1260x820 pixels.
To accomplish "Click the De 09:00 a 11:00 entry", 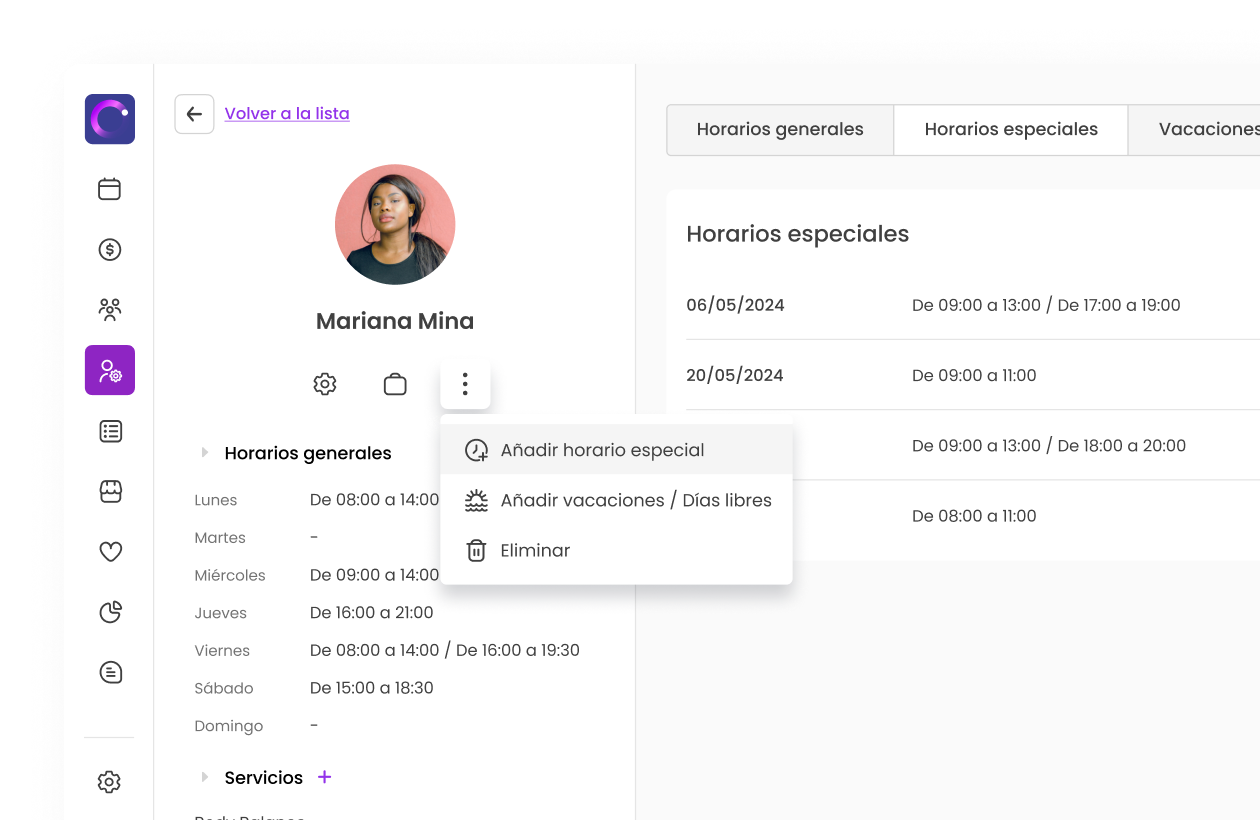I will tap(974, 375).
